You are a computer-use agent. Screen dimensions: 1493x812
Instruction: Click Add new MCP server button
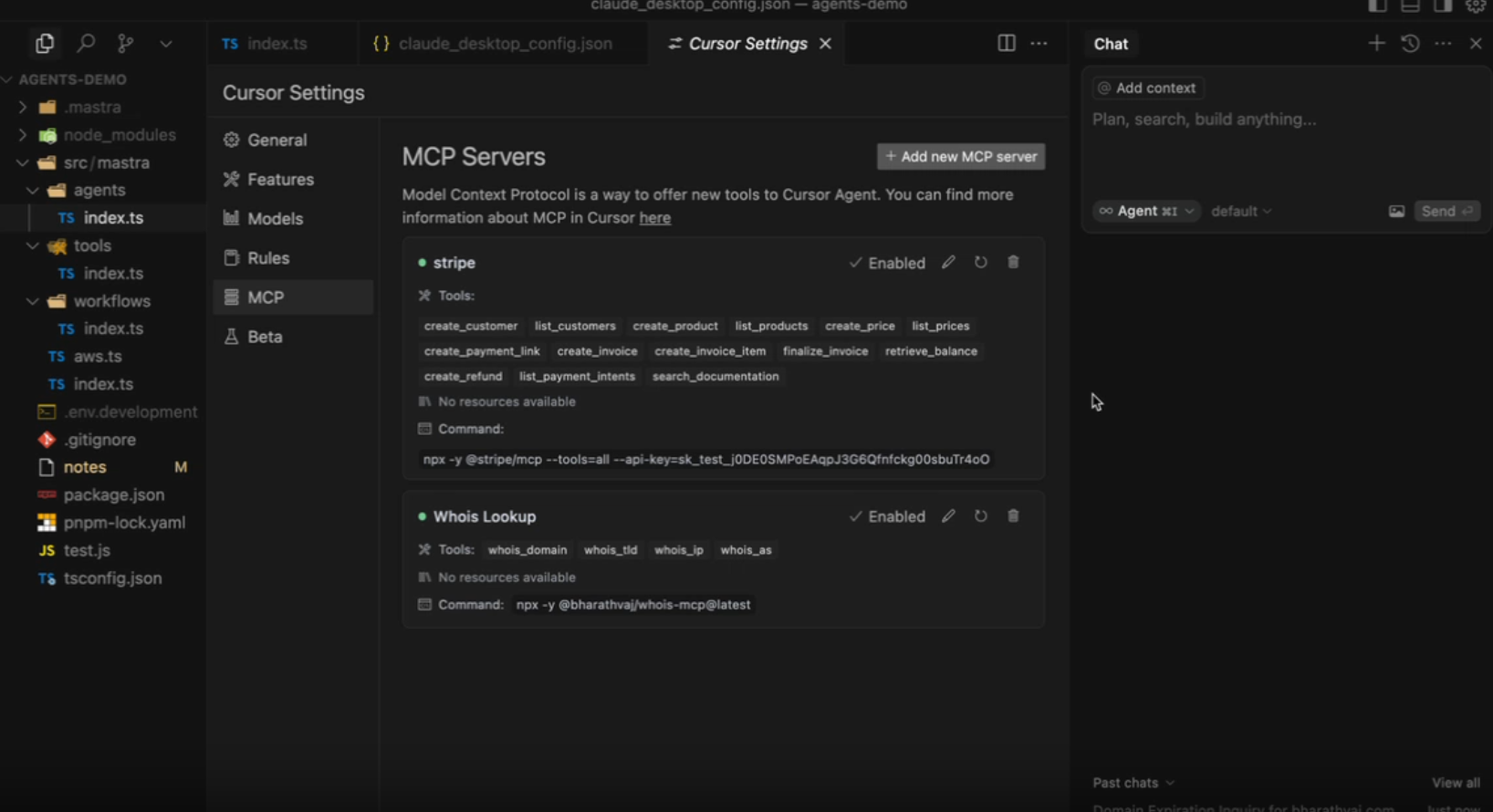[x=961, y=157]
